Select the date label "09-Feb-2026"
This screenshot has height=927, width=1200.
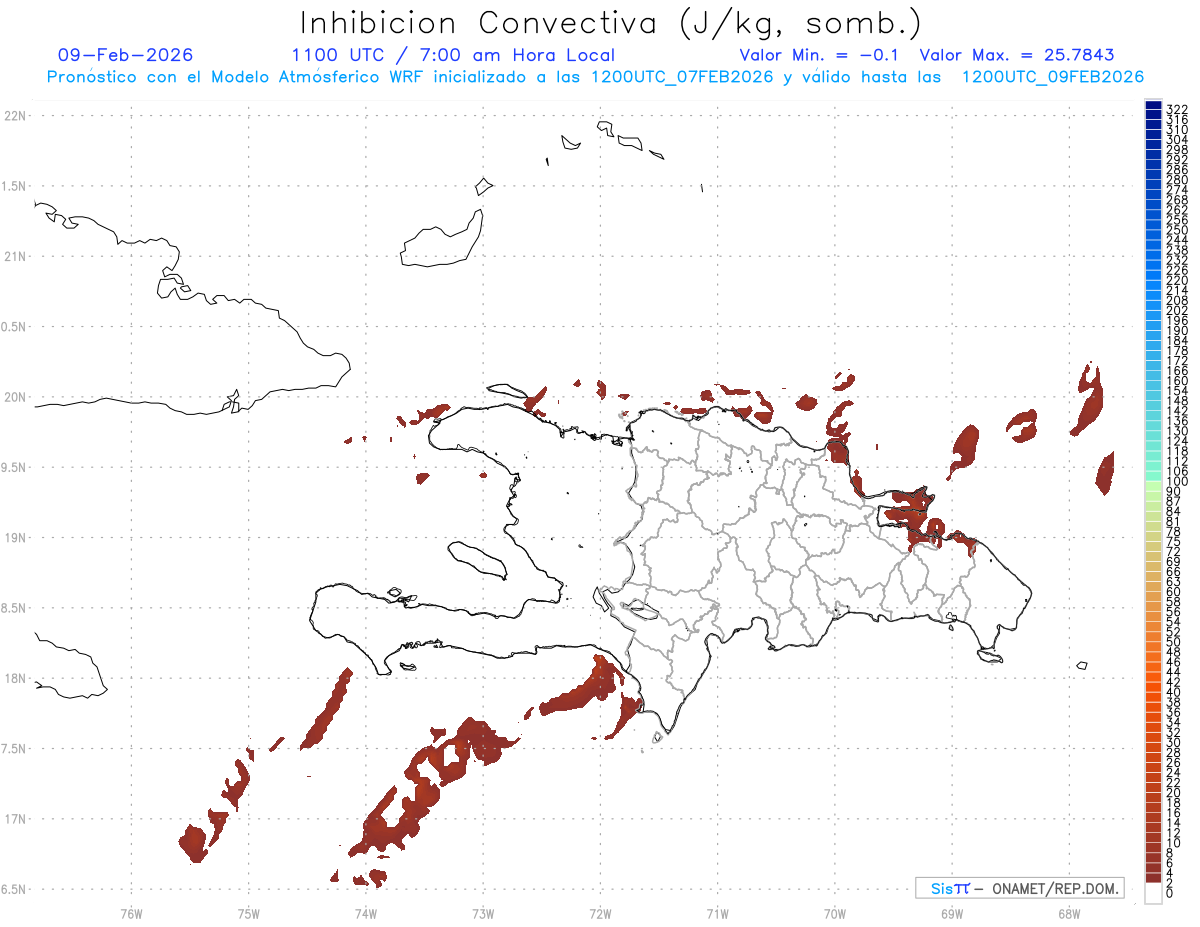point(126,55)
